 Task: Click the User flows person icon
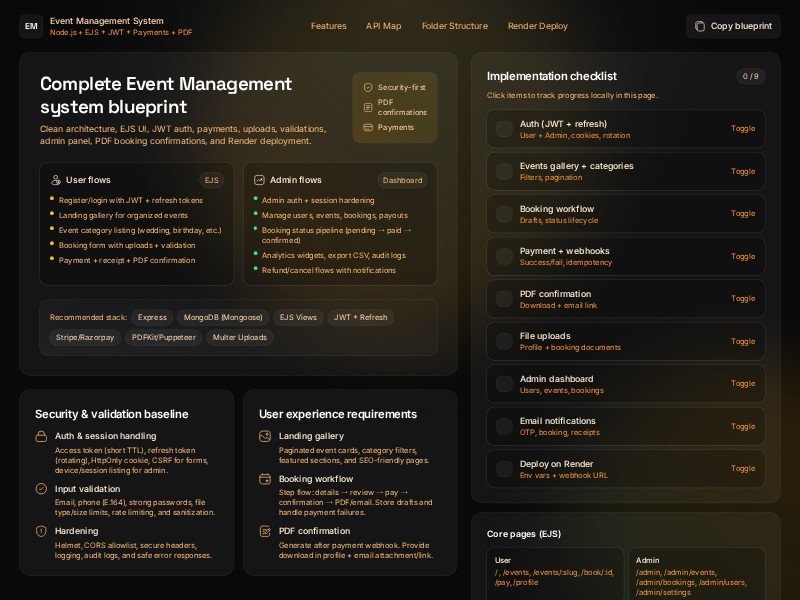pyautogui.click(x=56, y=180)
